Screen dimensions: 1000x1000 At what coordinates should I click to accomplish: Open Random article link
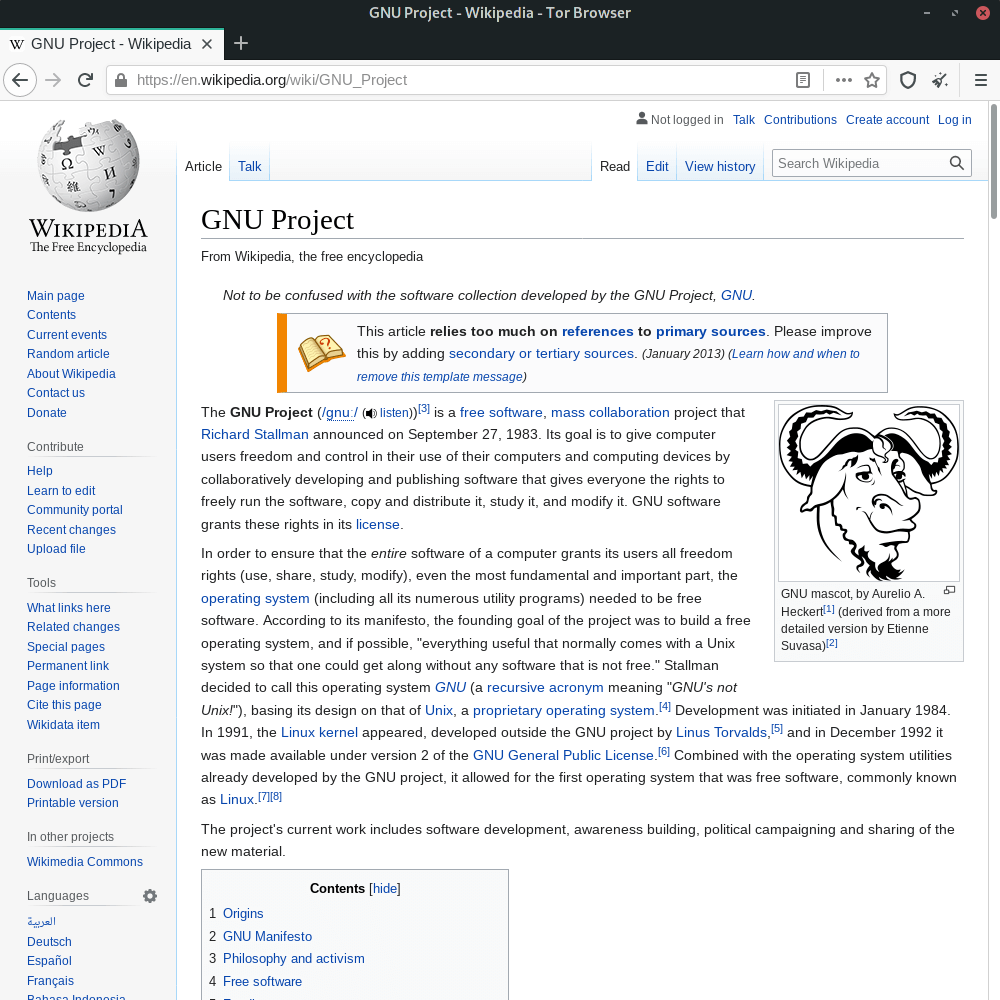coord(68,354)
